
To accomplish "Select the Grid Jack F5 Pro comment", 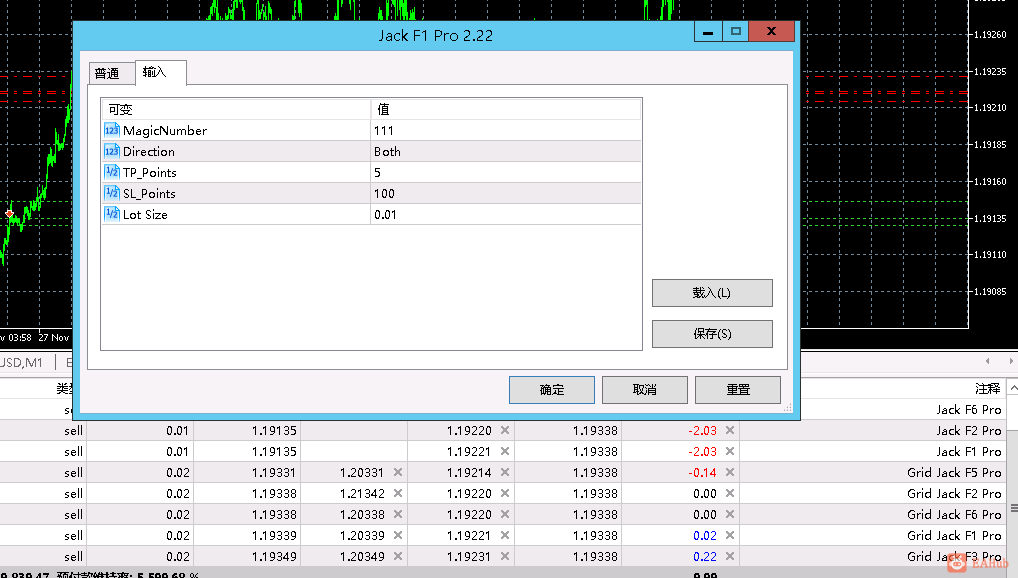I will point(954,472).
